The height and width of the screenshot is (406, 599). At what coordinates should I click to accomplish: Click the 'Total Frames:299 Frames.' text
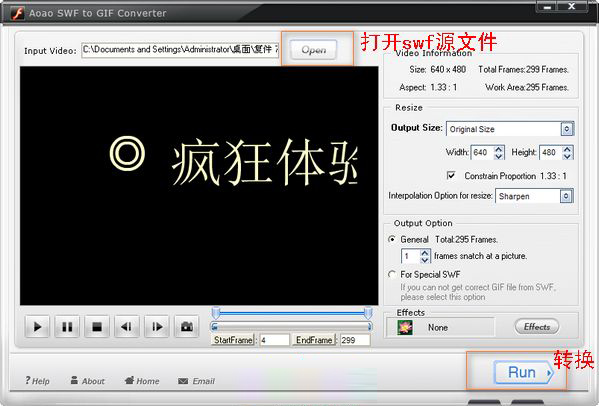point(523,70)
